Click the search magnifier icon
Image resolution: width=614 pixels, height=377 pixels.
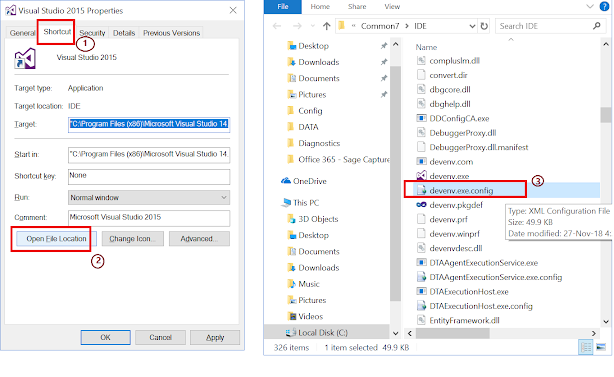(597, 26)
